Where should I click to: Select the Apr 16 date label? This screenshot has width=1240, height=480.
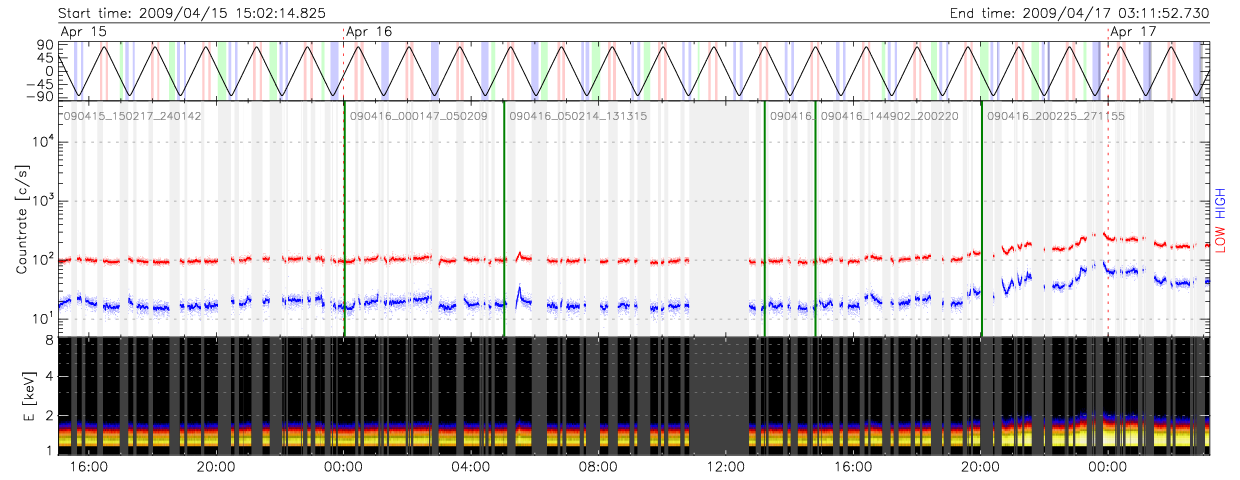click(369, 32)
